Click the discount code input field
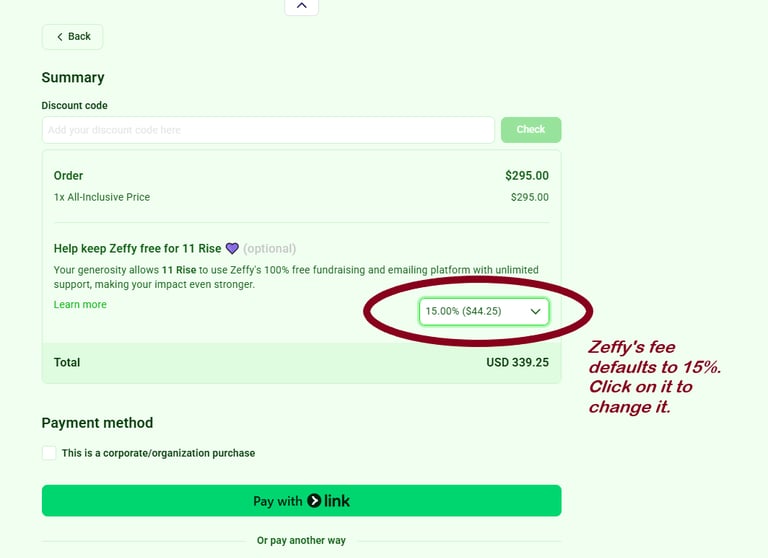 268,130
